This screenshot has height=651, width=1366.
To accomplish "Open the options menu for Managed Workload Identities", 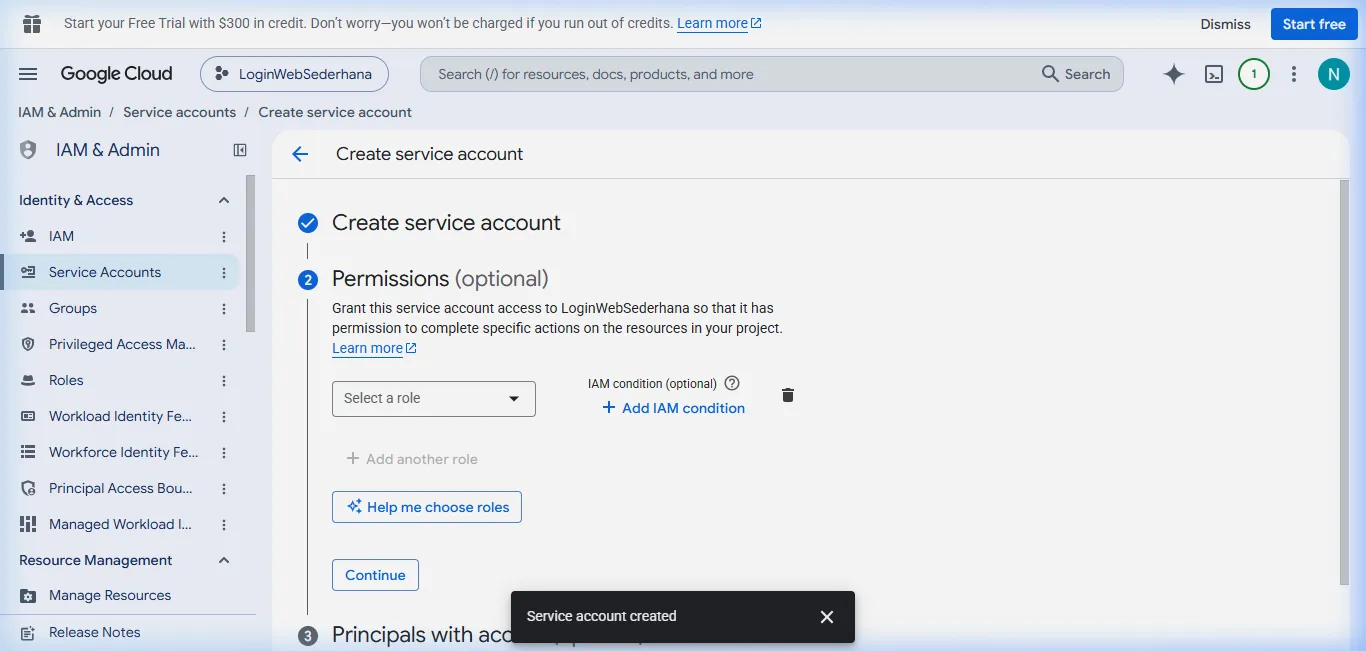I will pos(224,525).
